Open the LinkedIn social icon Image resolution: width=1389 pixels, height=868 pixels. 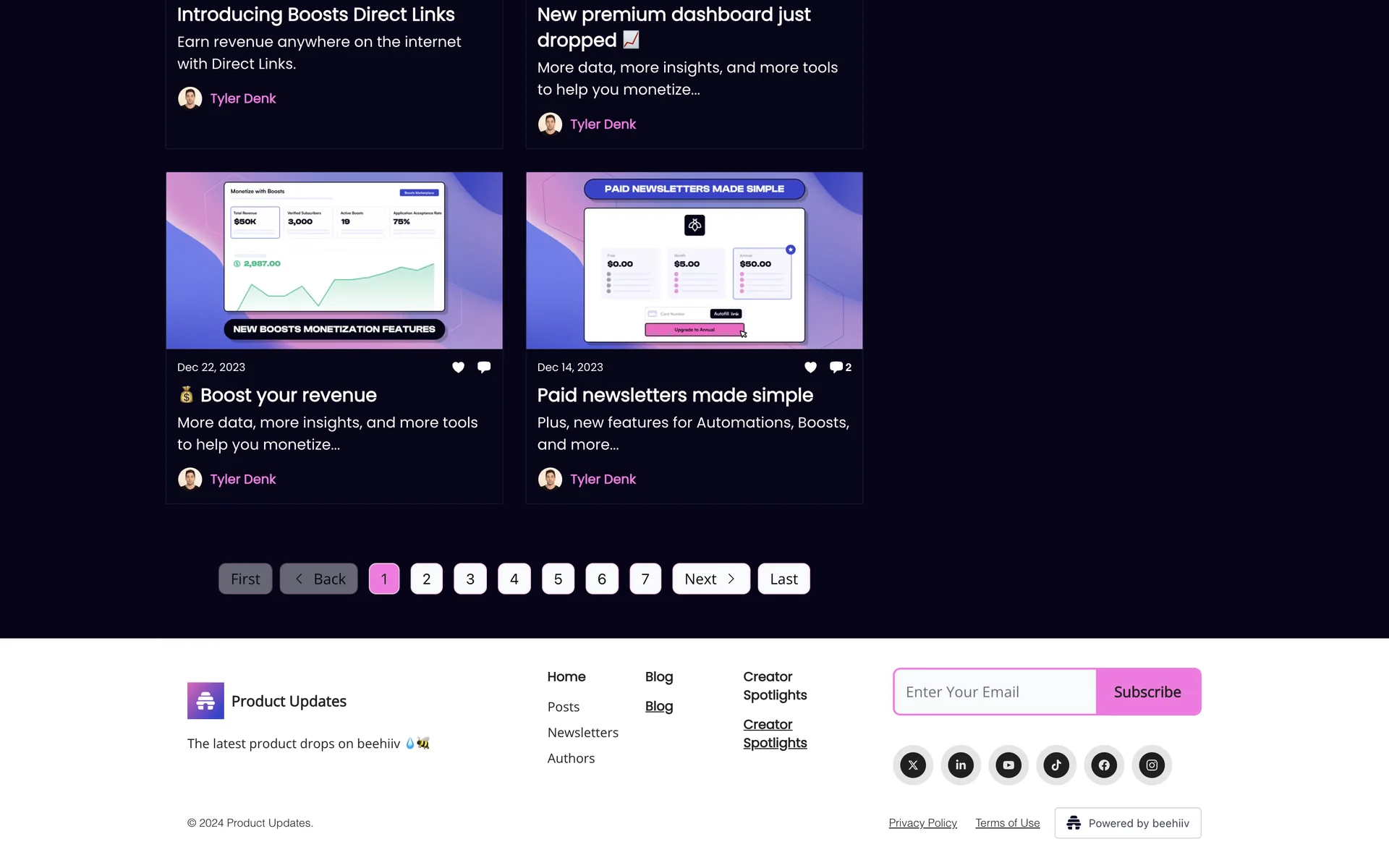[x=961, y=765]
